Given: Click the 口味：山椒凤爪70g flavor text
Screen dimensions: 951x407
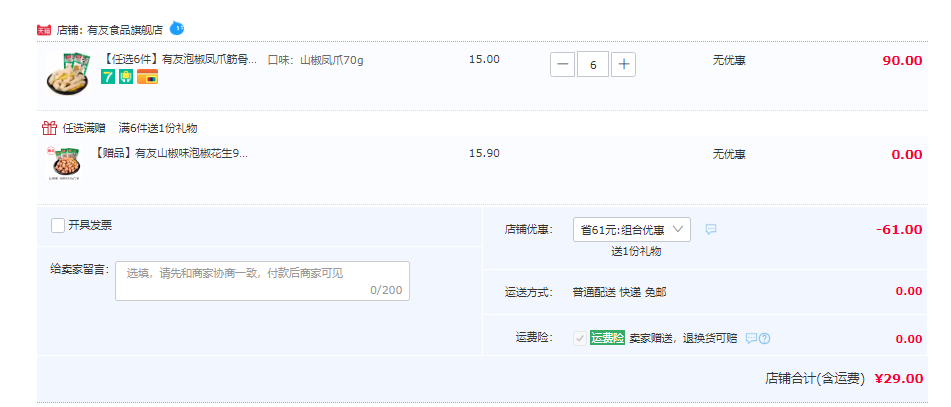Looking at the screenshot, I should [x=315, y=59].
